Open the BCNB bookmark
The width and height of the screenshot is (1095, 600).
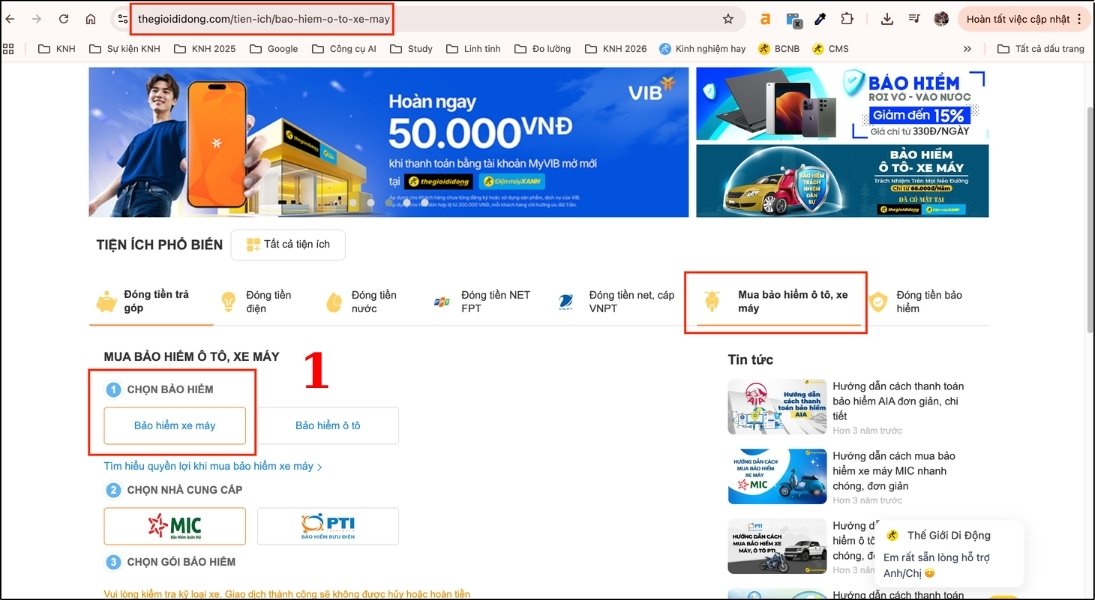click(x=779, y=49)
